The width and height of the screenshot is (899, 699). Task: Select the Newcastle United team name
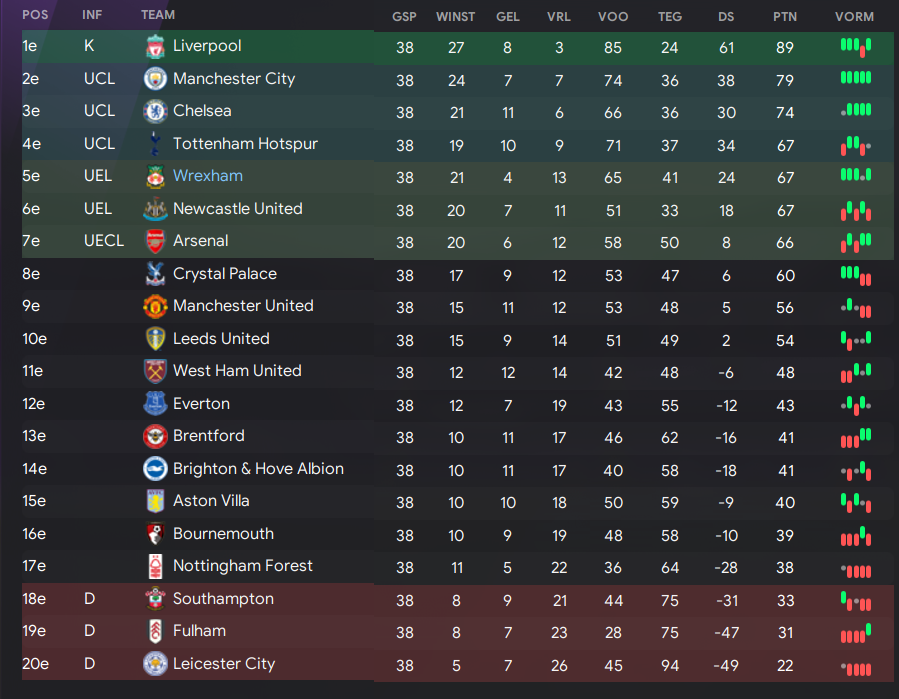(x=237, y=209)
